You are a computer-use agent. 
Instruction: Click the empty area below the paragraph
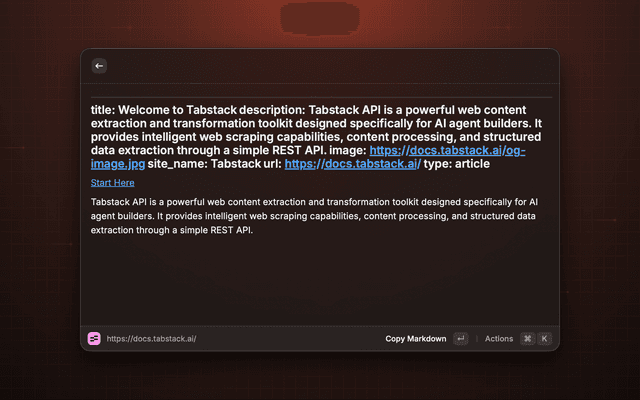320,282
